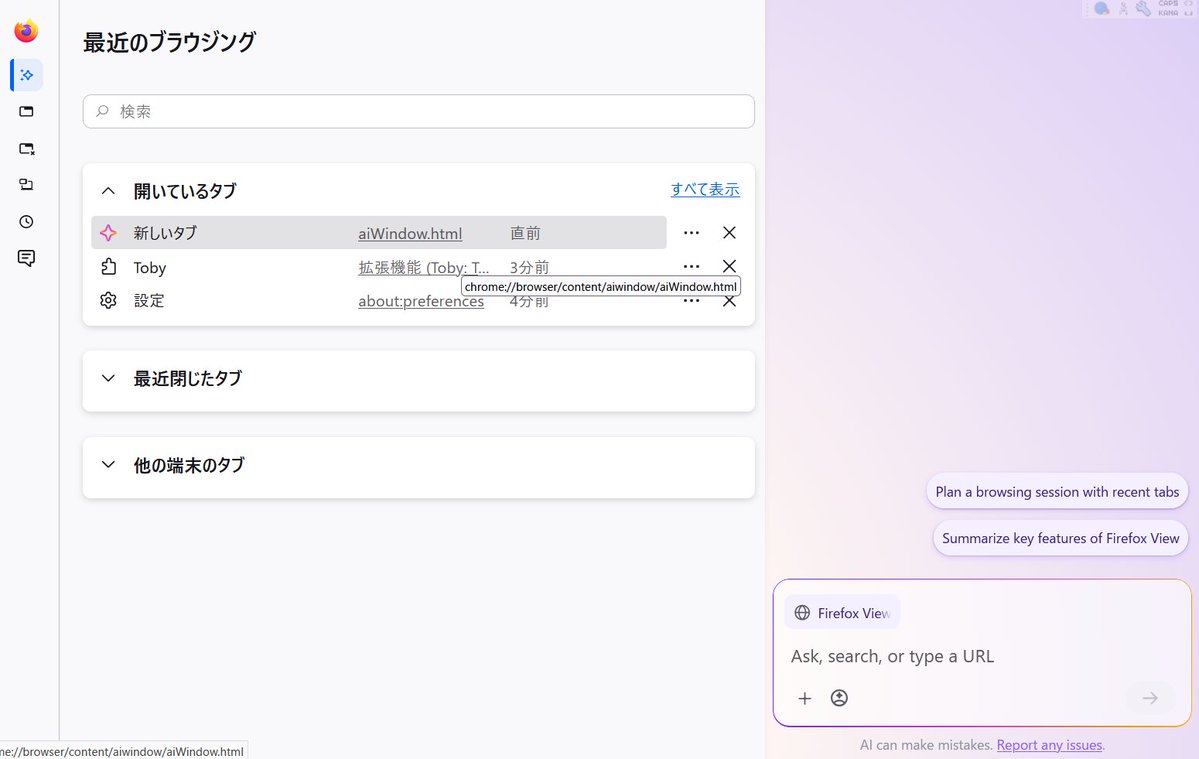Open the Open tabs sidebar icon
This screenshot has width=1199, height=759.
[x=27, y=112]
